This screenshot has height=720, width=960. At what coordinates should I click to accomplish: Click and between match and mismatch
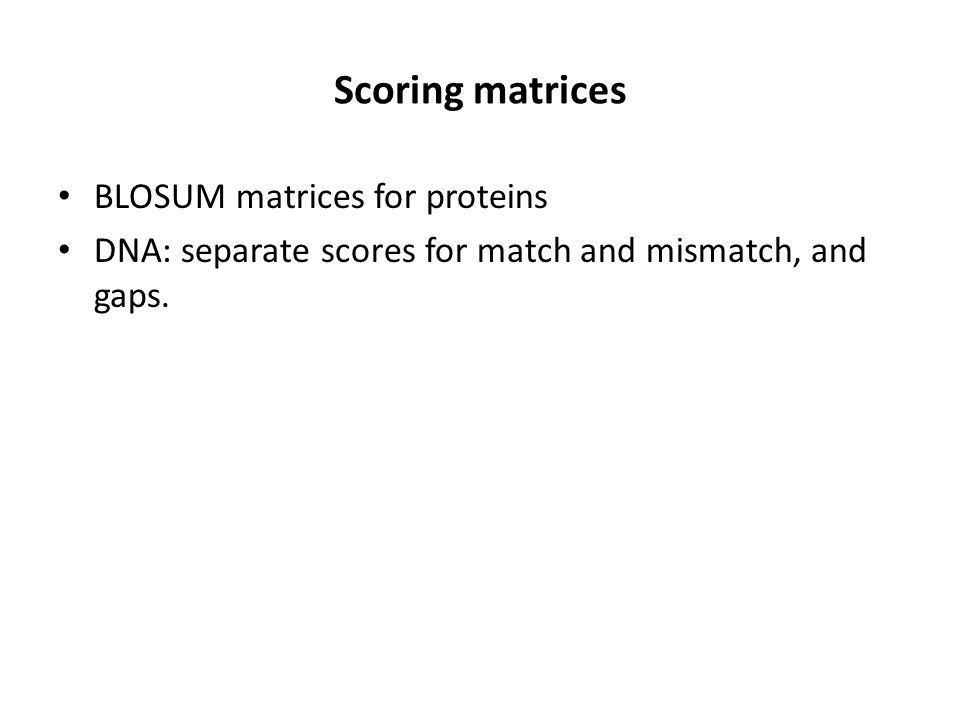click(607, 250)
